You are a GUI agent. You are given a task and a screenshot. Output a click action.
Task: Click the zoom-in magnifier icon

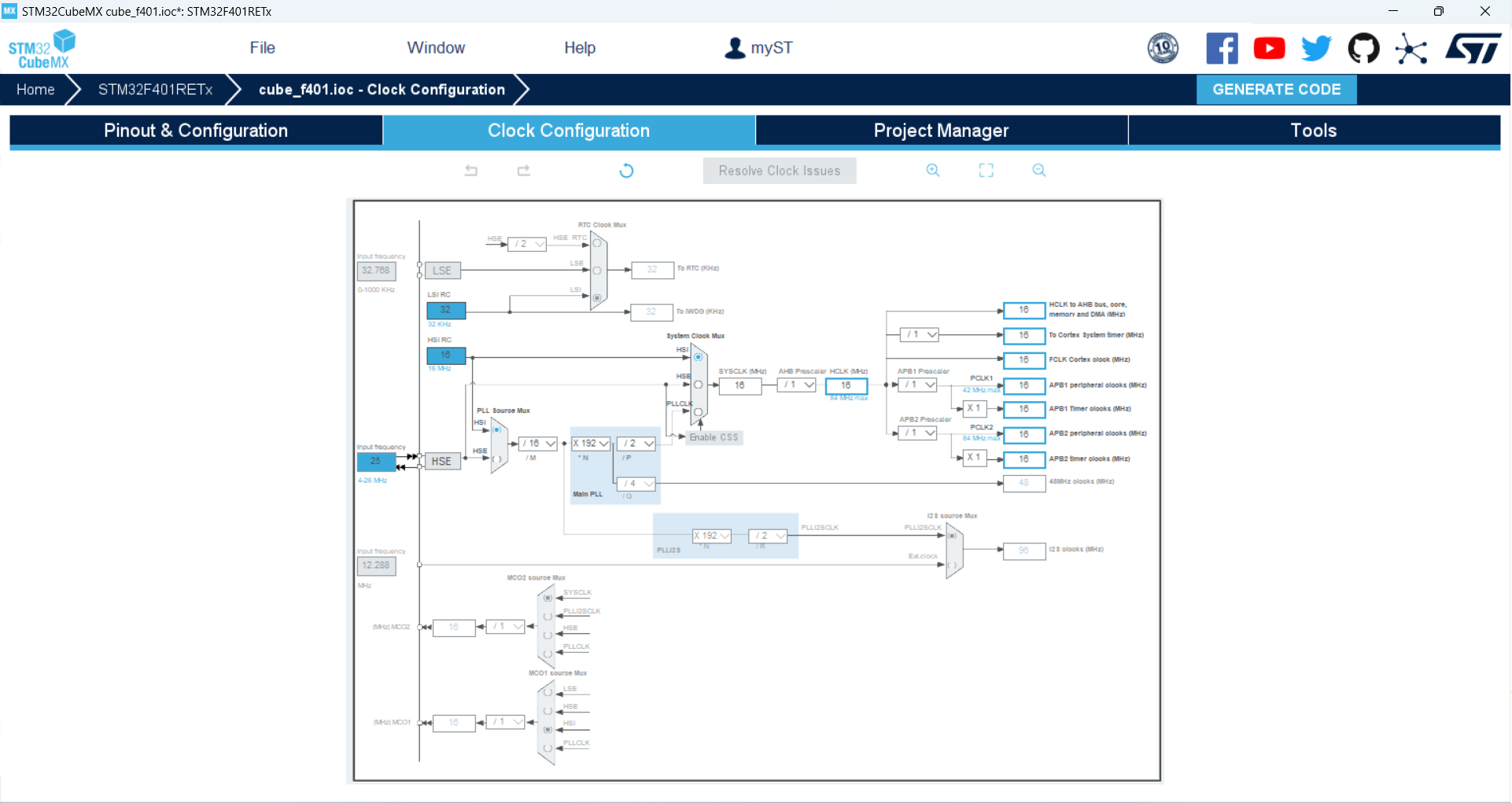point(933,170)
